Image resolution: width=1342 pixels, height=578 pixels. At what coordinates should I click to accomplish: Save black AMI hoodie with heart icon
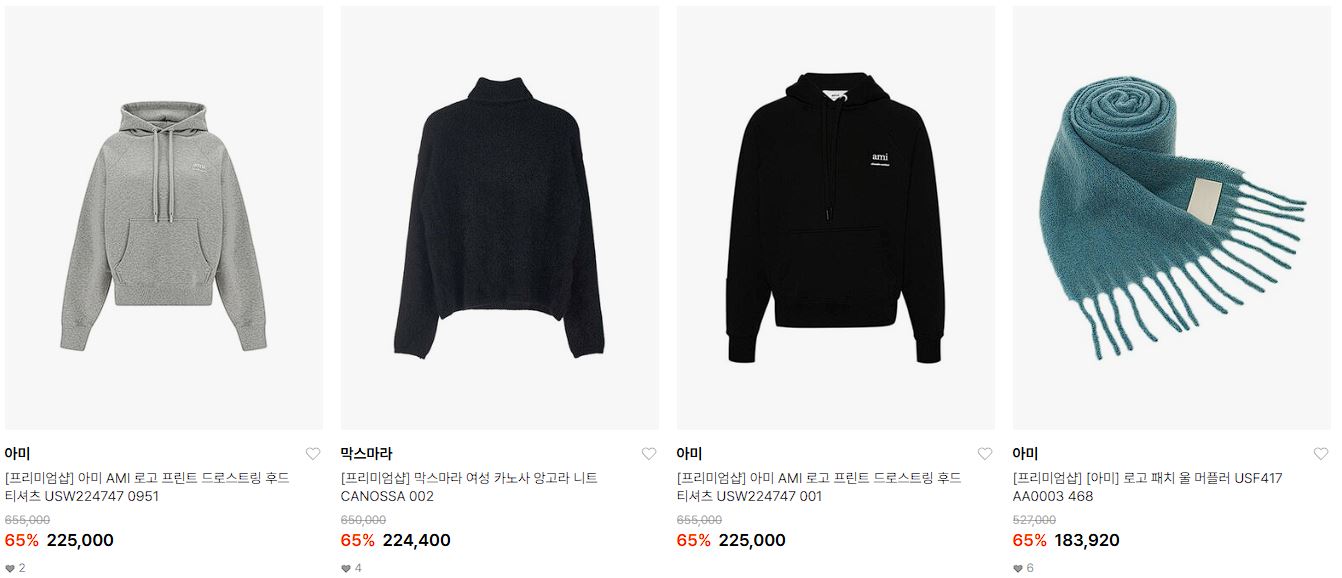(985, 454)
